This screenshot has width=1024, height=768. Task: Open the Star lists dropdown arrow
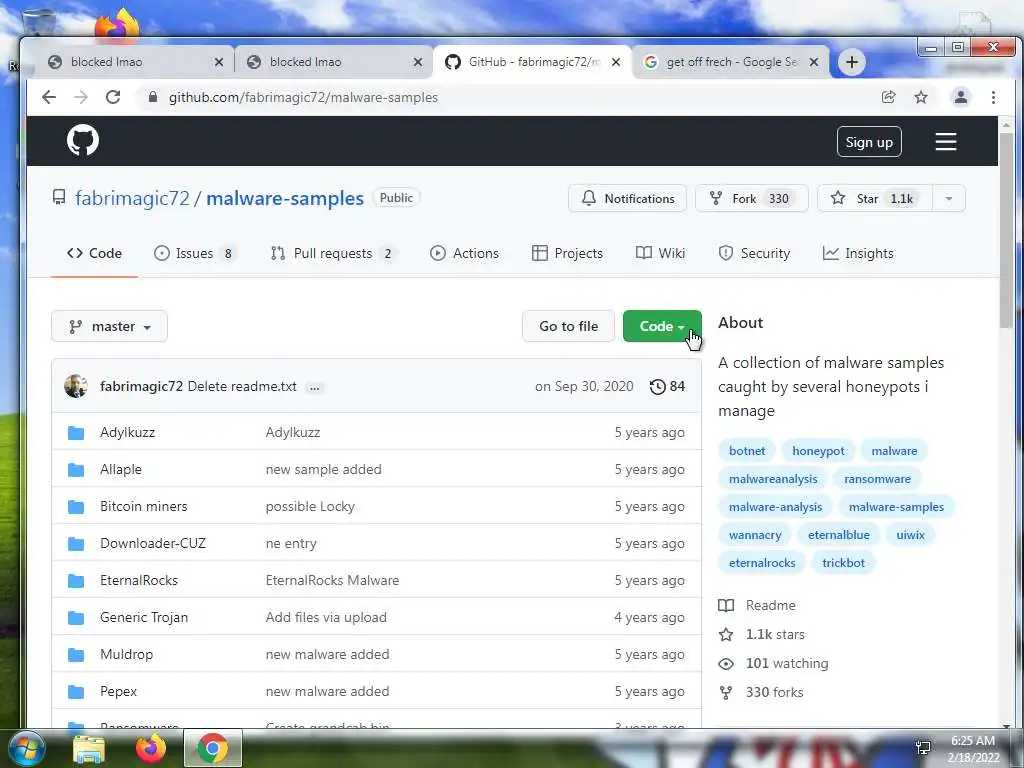click(x=949, y=199)
